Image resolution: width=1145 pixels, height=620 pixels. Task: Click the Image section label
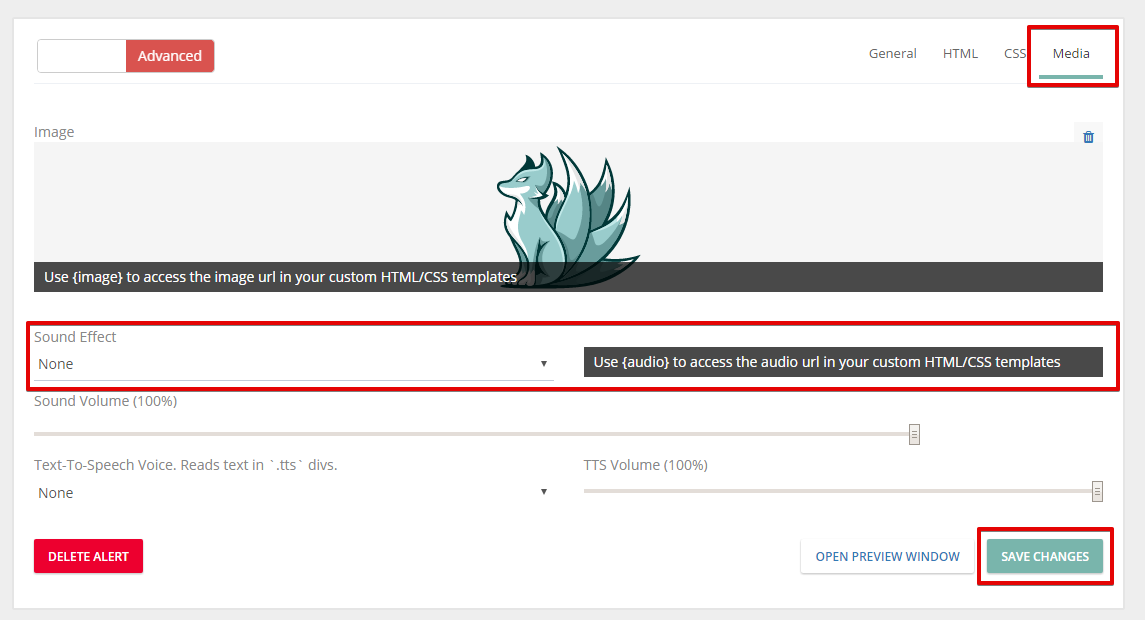[54, 132]
